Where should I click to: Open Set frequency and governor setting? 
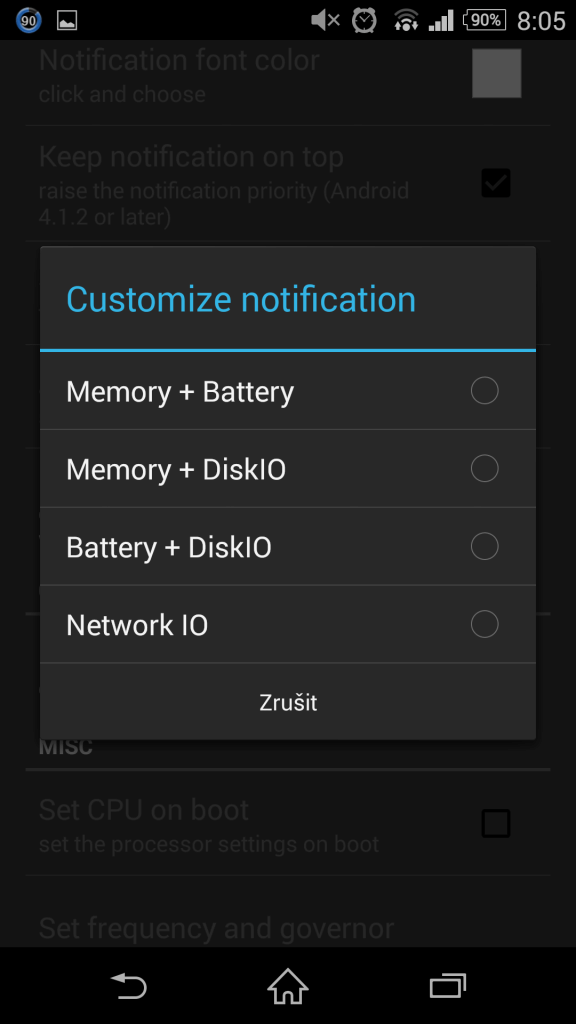pos(216,927)
